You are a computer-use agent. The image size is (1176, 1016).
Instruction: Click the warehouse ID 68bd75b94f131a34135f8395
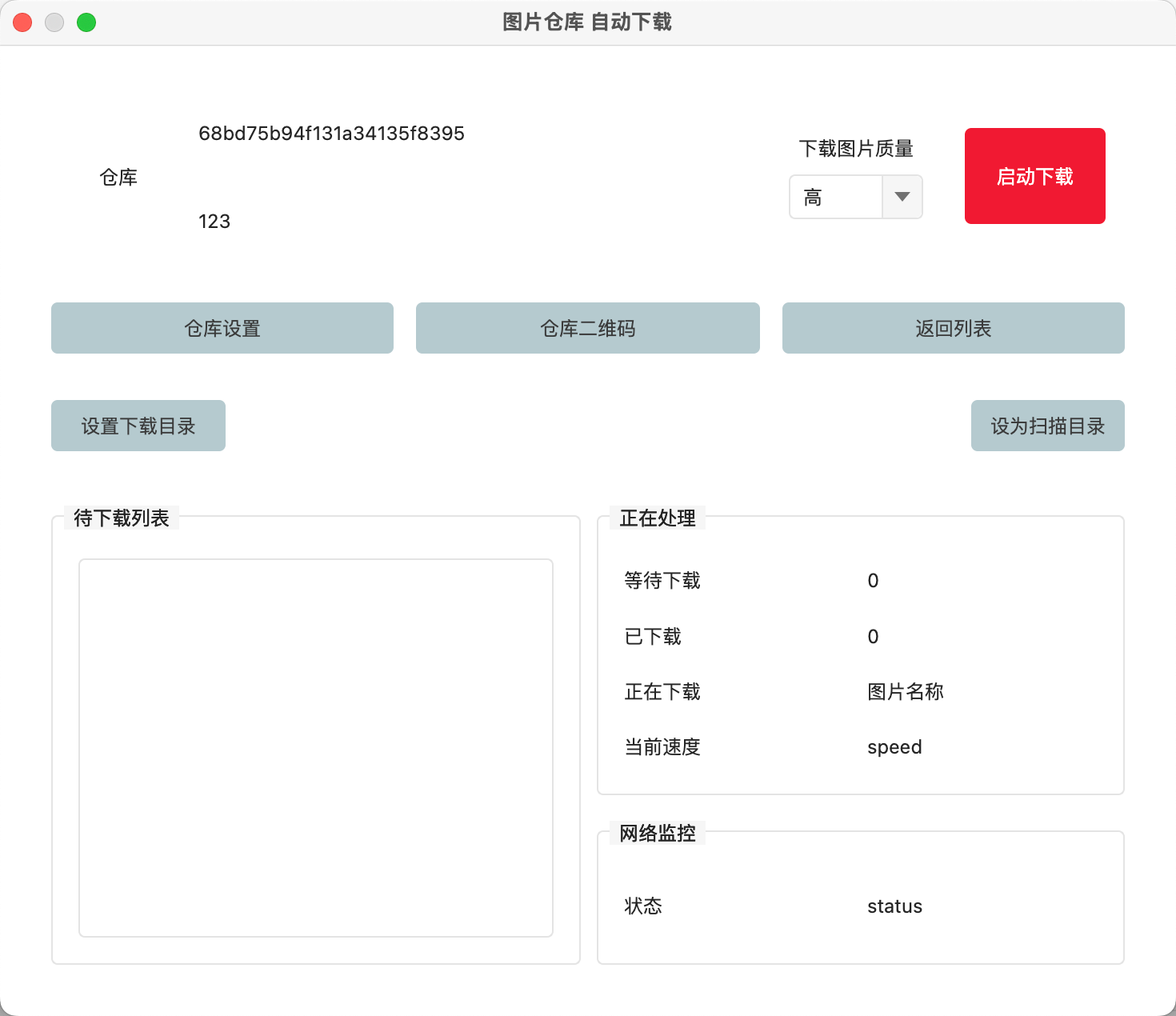pos(331,134)
